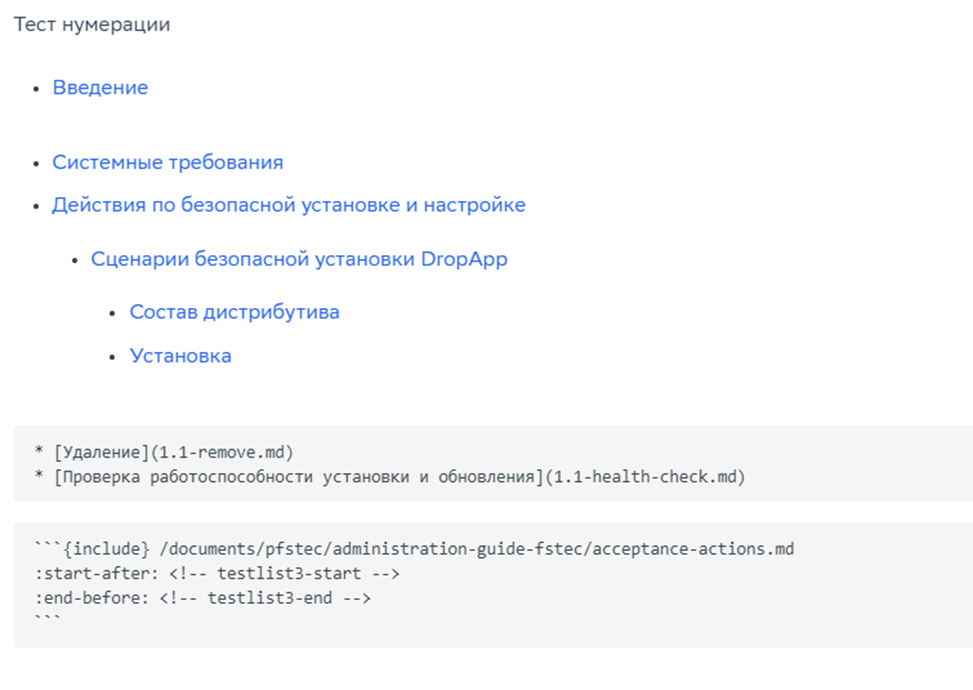973x690 pixels.
Task: Go to "Сценарии безопасной установки DropApp" link
Action: (x=299, y=259)
